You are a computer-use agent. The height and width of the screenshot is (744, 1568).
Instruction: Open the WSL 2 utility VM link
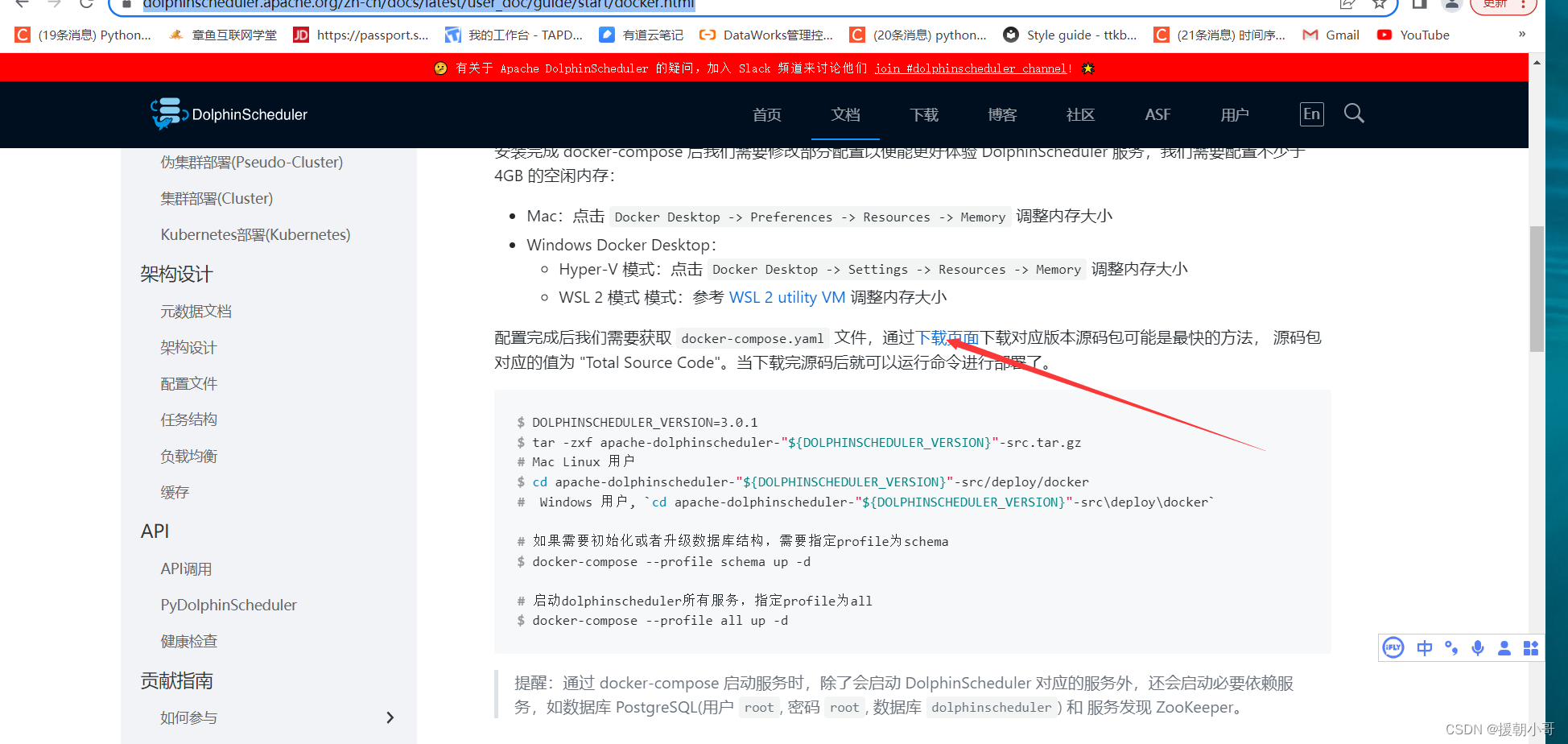click(786, 297)
